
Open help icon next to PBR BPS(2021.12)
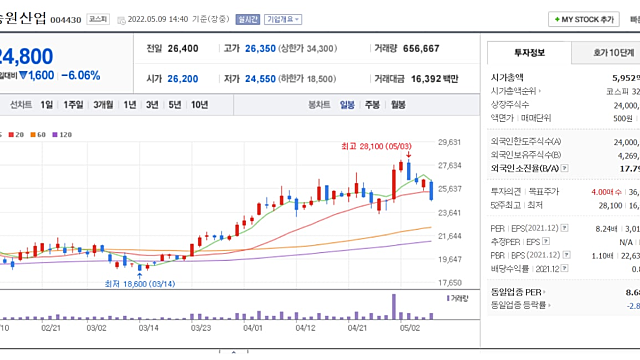(567, 255)
